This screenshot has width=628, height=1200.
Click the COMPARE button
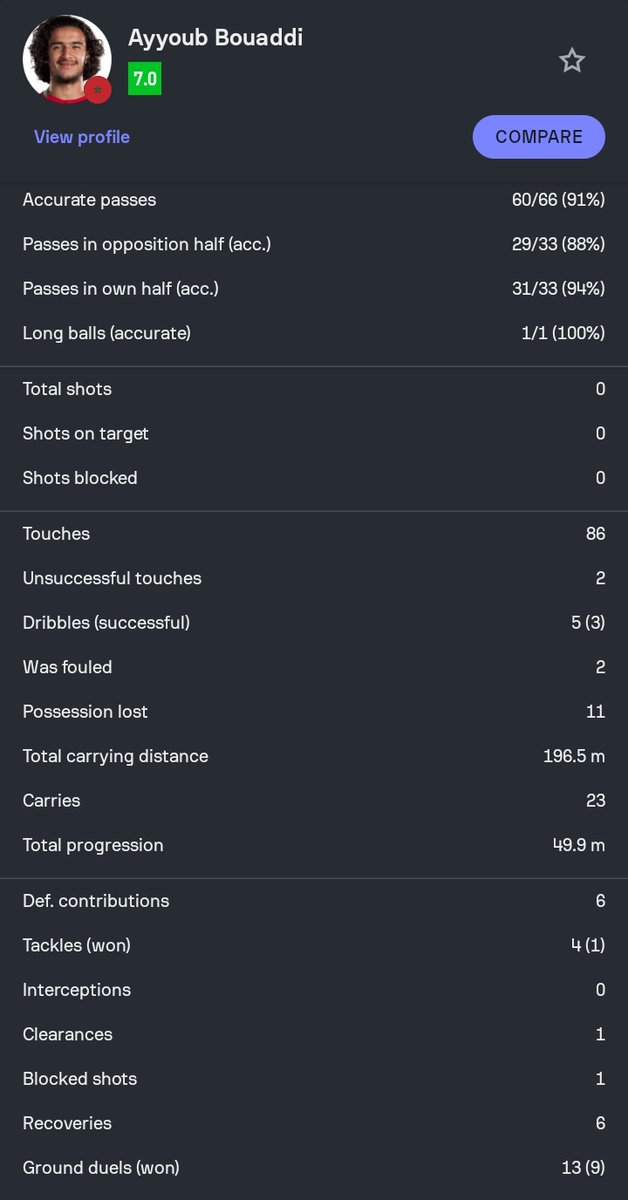539,137
